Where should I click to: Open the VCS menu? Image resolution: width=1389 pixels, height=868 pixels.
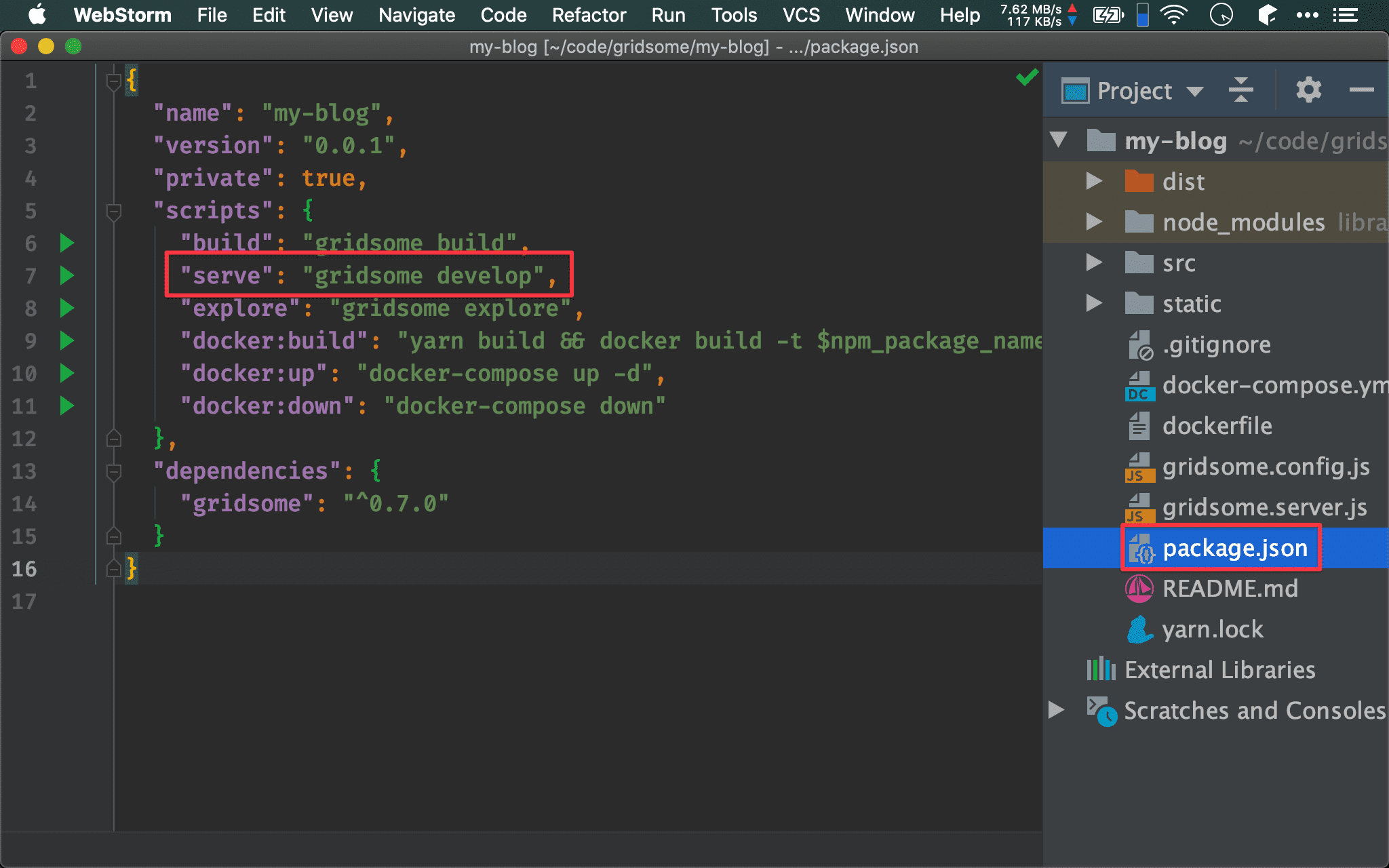[x=801, y=15]
